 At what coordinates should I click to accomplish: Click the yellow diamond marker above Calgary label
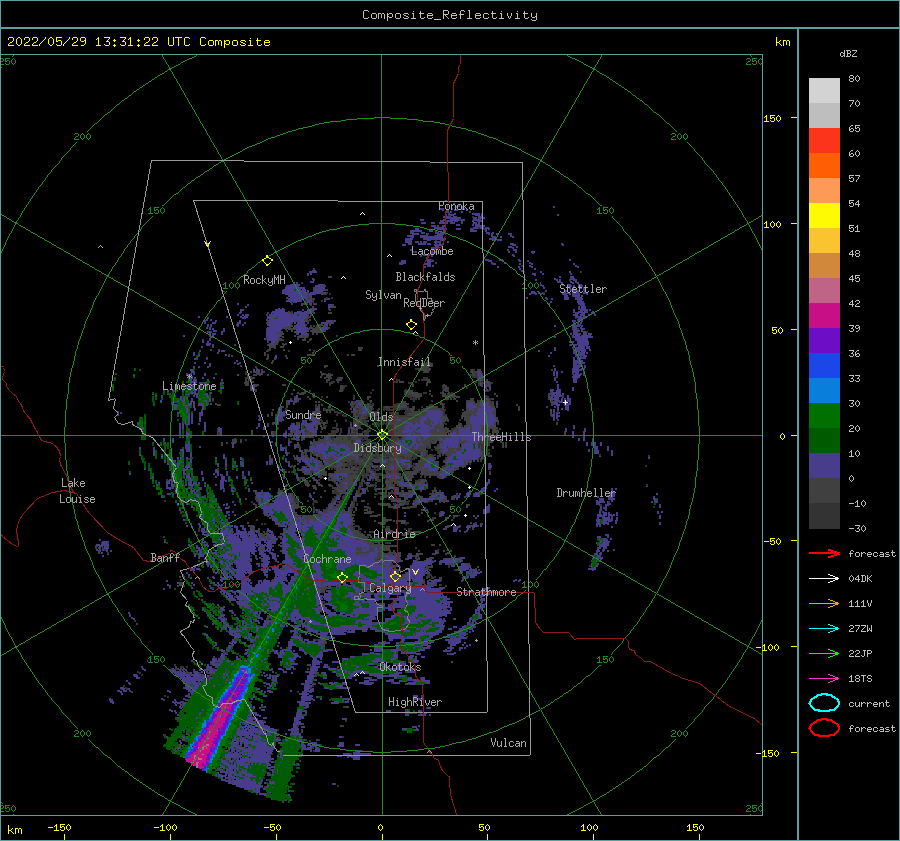coord(395,576)
